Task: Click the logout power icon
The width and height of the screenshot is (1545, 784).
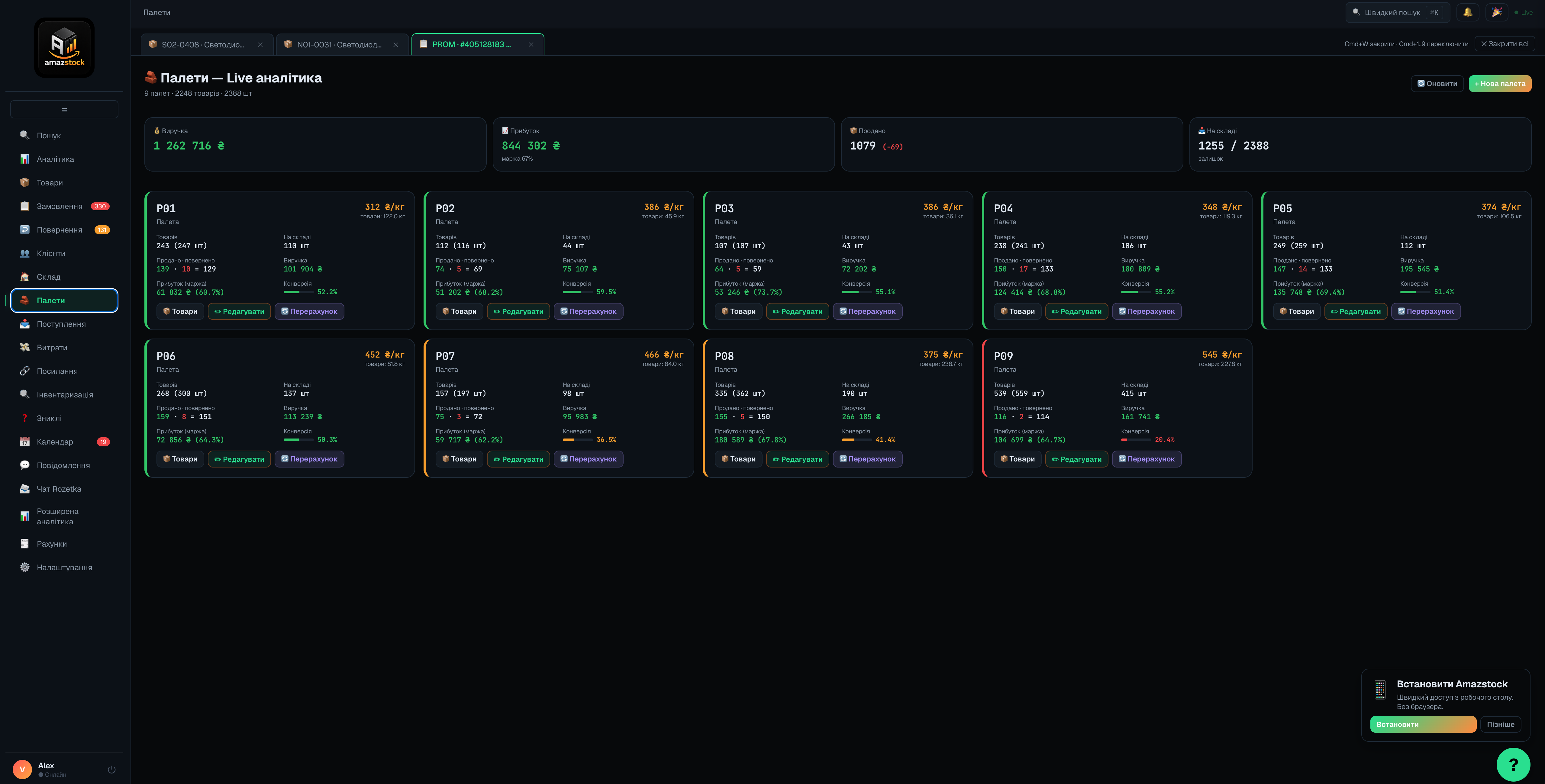Action: (111, 770)
